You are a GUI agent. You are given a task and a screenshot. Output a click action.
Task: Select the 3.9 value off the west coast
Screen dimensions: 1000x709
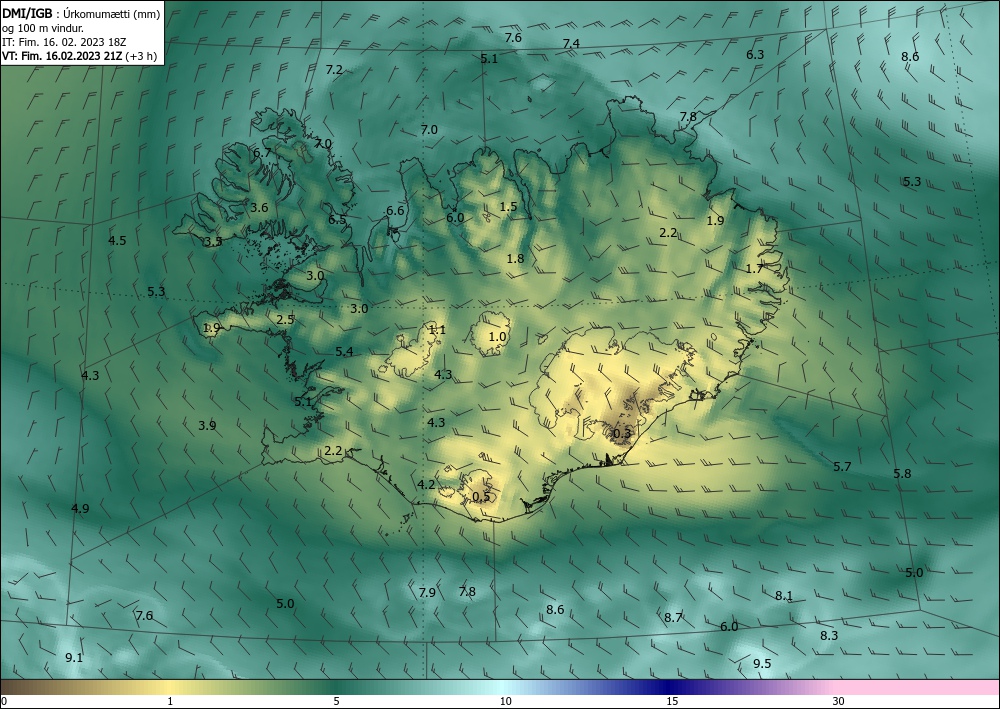[x=207, y=426]
